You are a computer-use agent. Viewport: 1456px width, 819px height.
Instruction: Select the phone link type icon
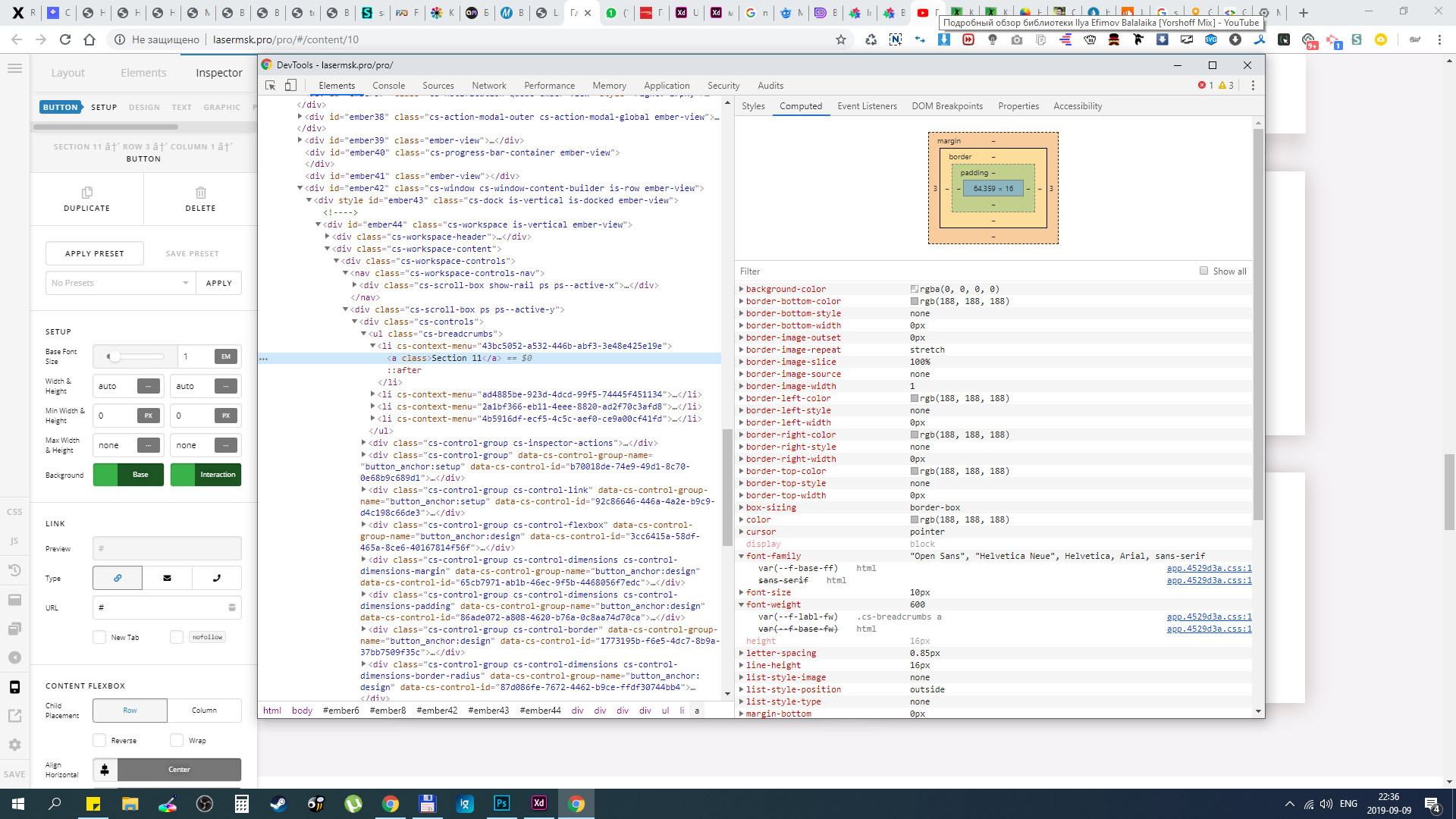tap(217, 578)
